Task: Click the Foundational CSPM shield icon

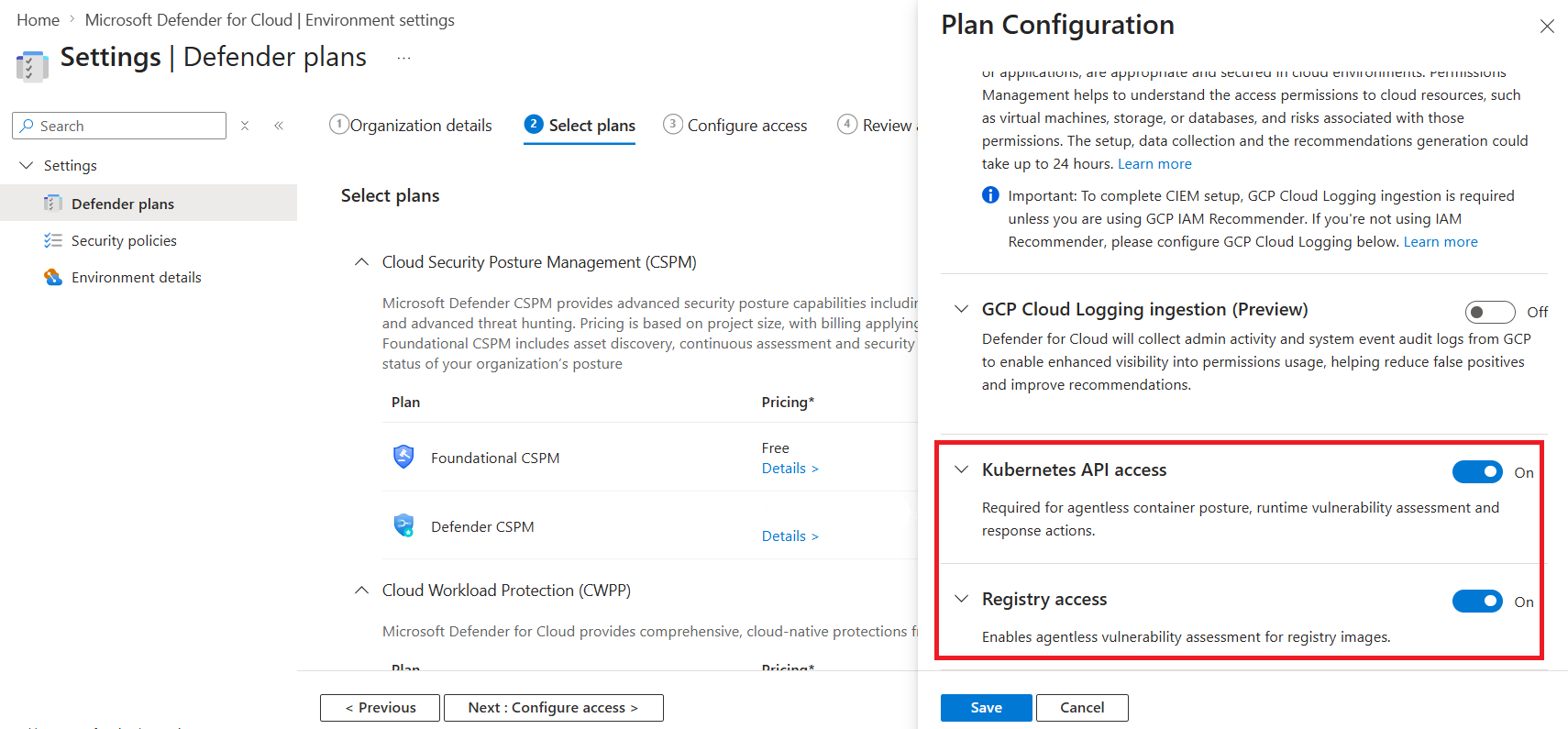Action: tap(403, 457)
